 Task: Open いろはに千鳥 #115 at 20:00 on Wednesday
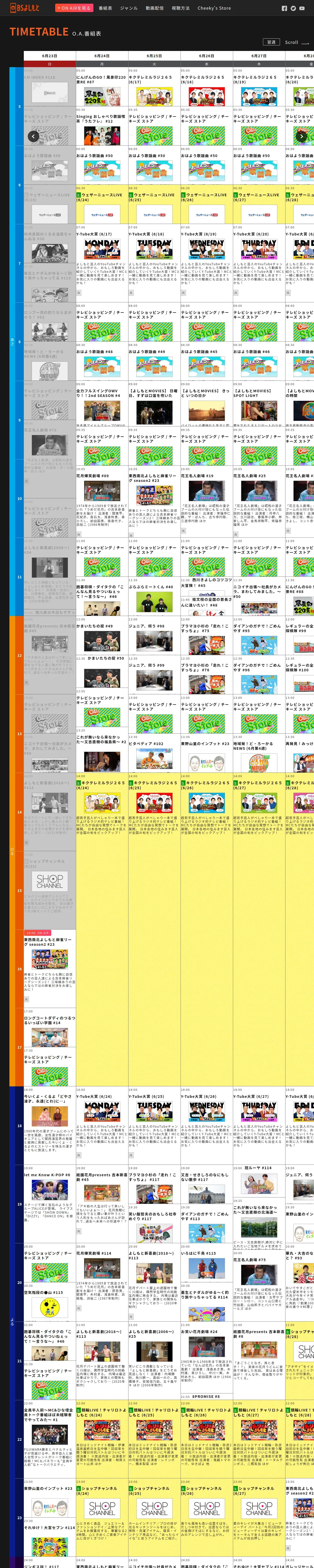(x=207, y=1263)
